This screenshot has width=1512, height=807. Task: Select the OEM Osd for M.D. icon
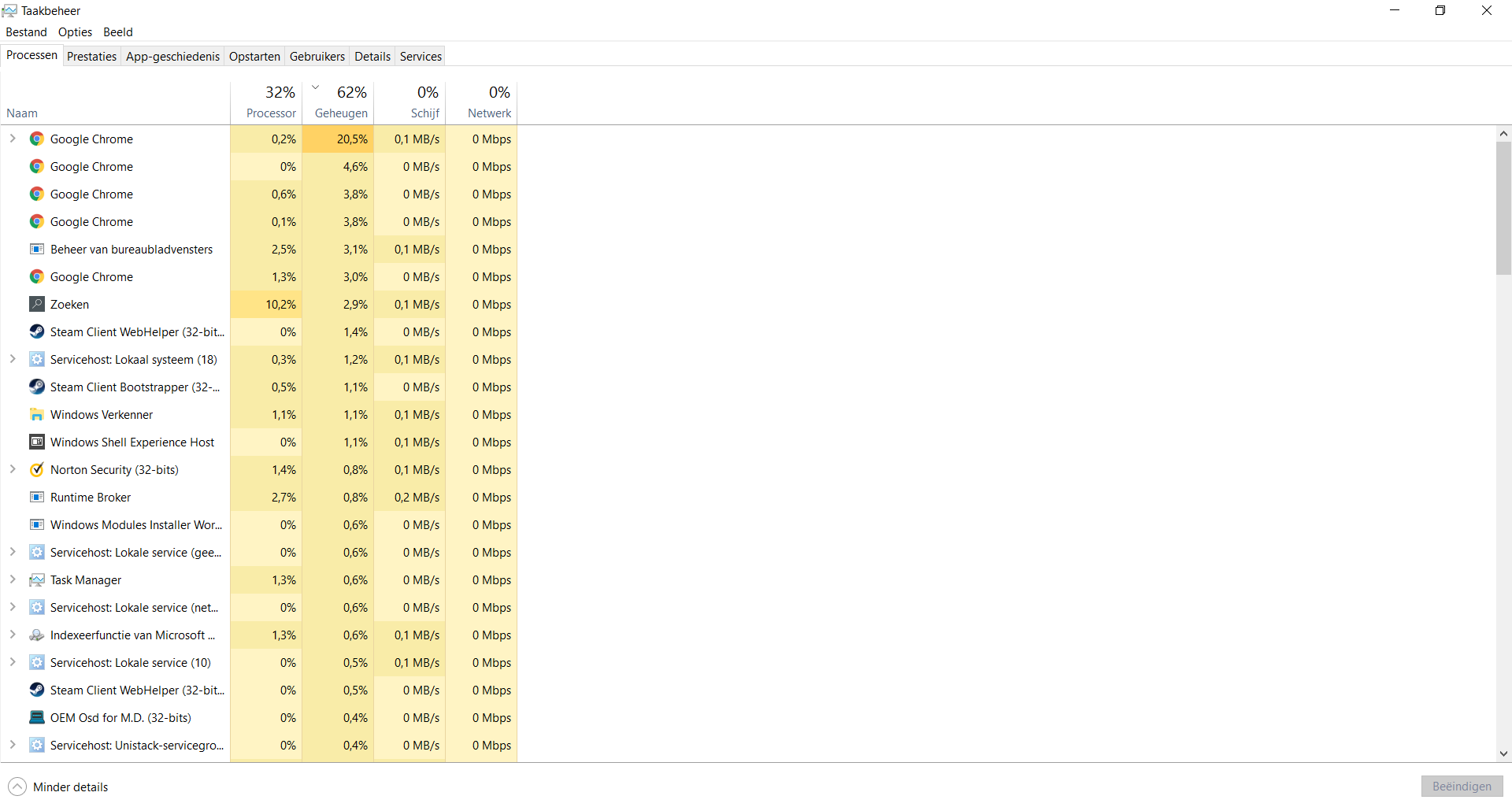tap(37, 717)
